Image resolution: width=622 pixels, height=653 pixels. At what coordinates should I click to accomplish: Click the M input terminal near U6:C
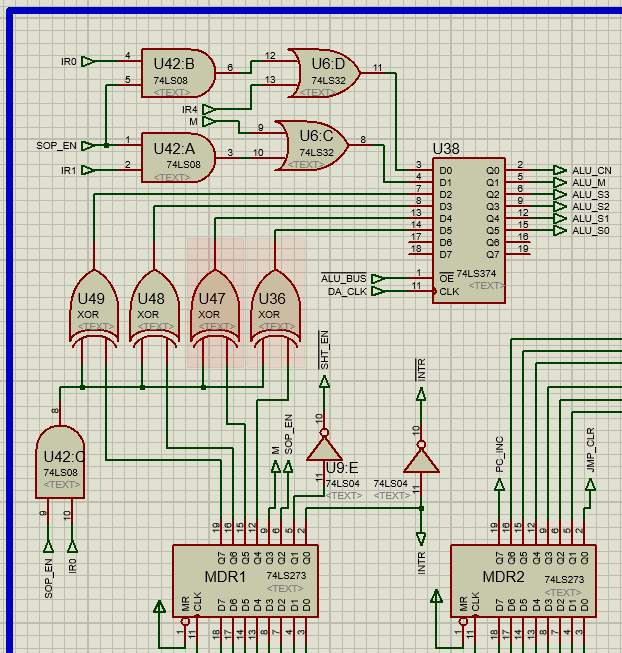pyautogui.click(x=209, y=122)
